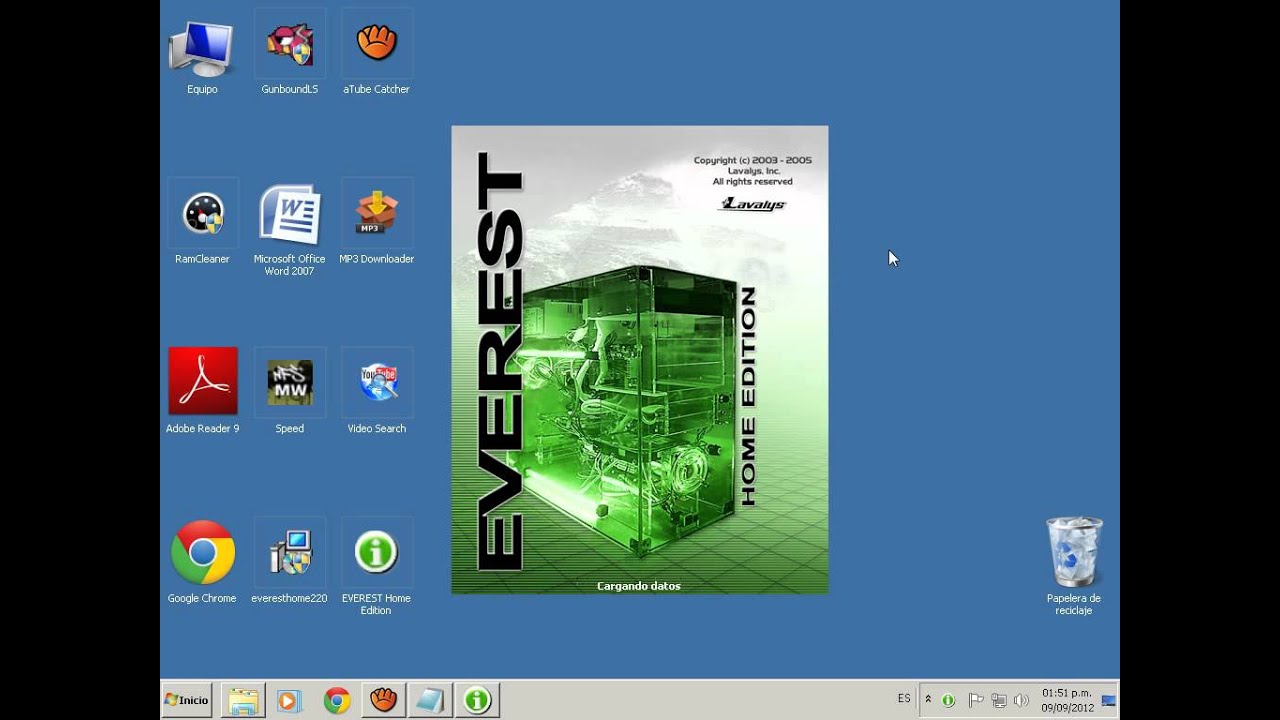
Task: Click the "HOME EDITION" splash text
Action: [747, 397]
